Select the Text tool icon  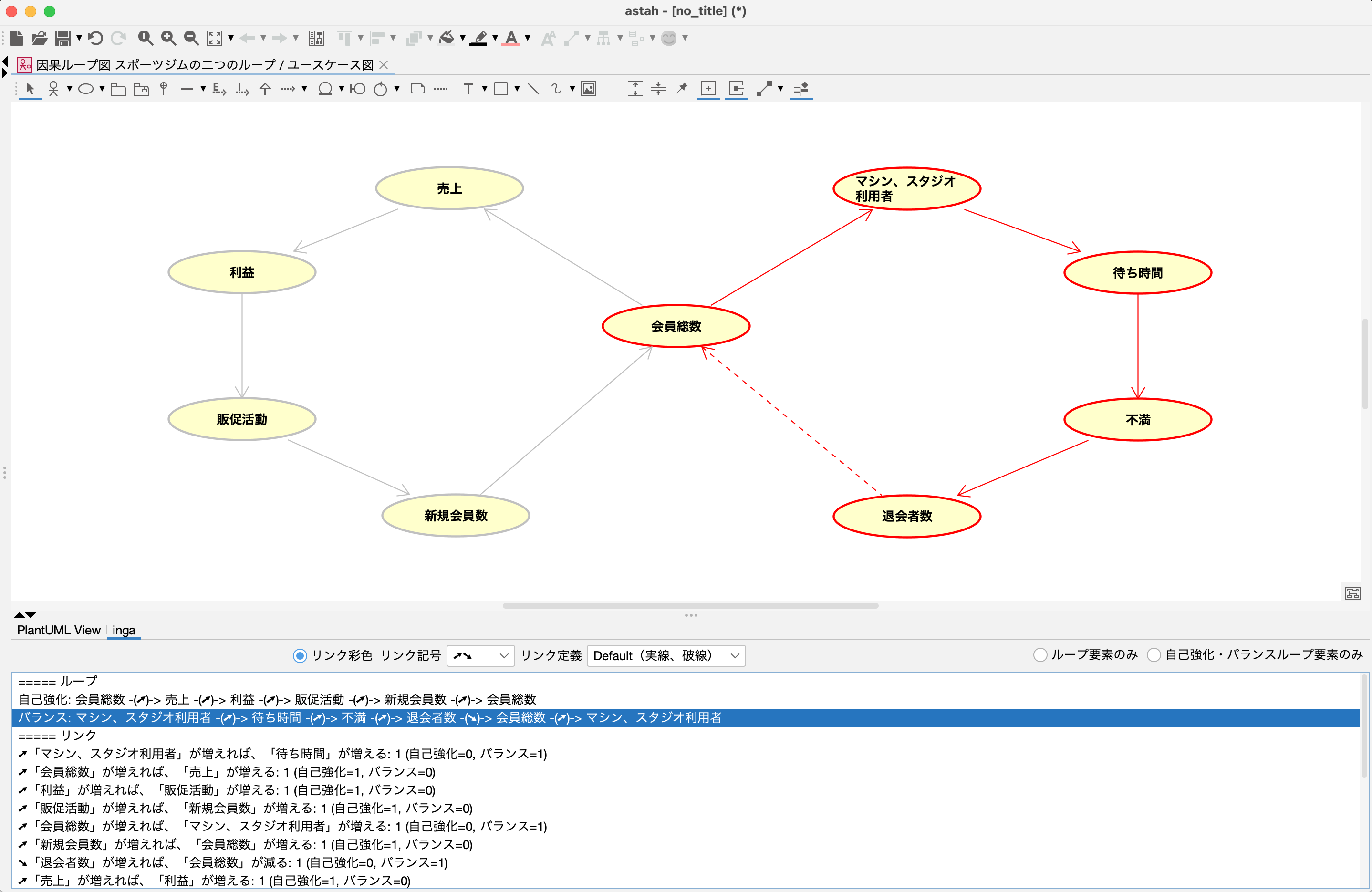[468, 89]
